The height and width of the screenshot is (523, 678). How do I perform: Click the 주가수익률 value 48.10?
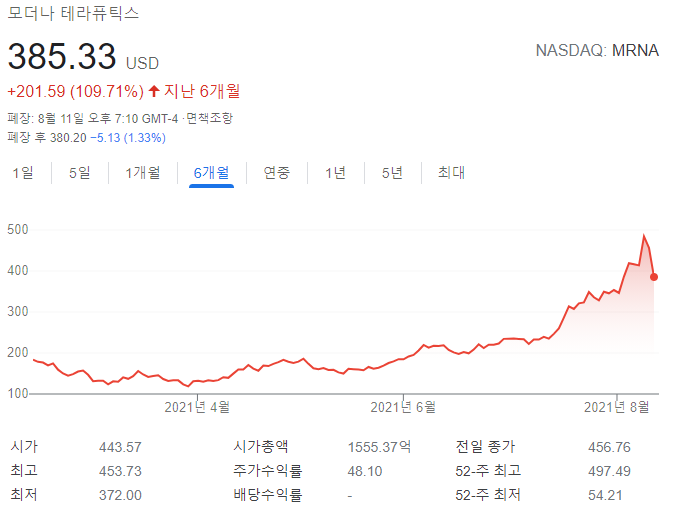(x=365, y=471)
